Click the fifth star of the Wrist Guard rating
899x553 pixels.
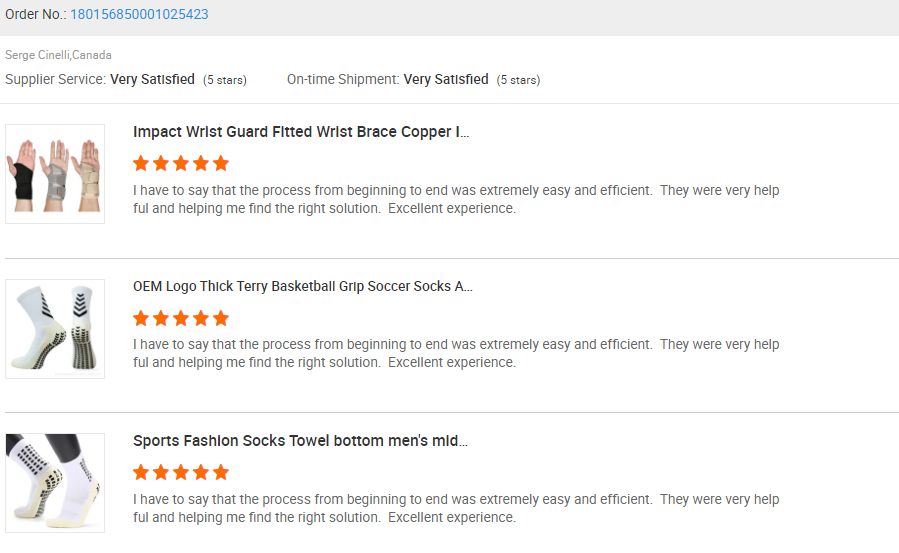pyautogui.click(x=221, y=164)
